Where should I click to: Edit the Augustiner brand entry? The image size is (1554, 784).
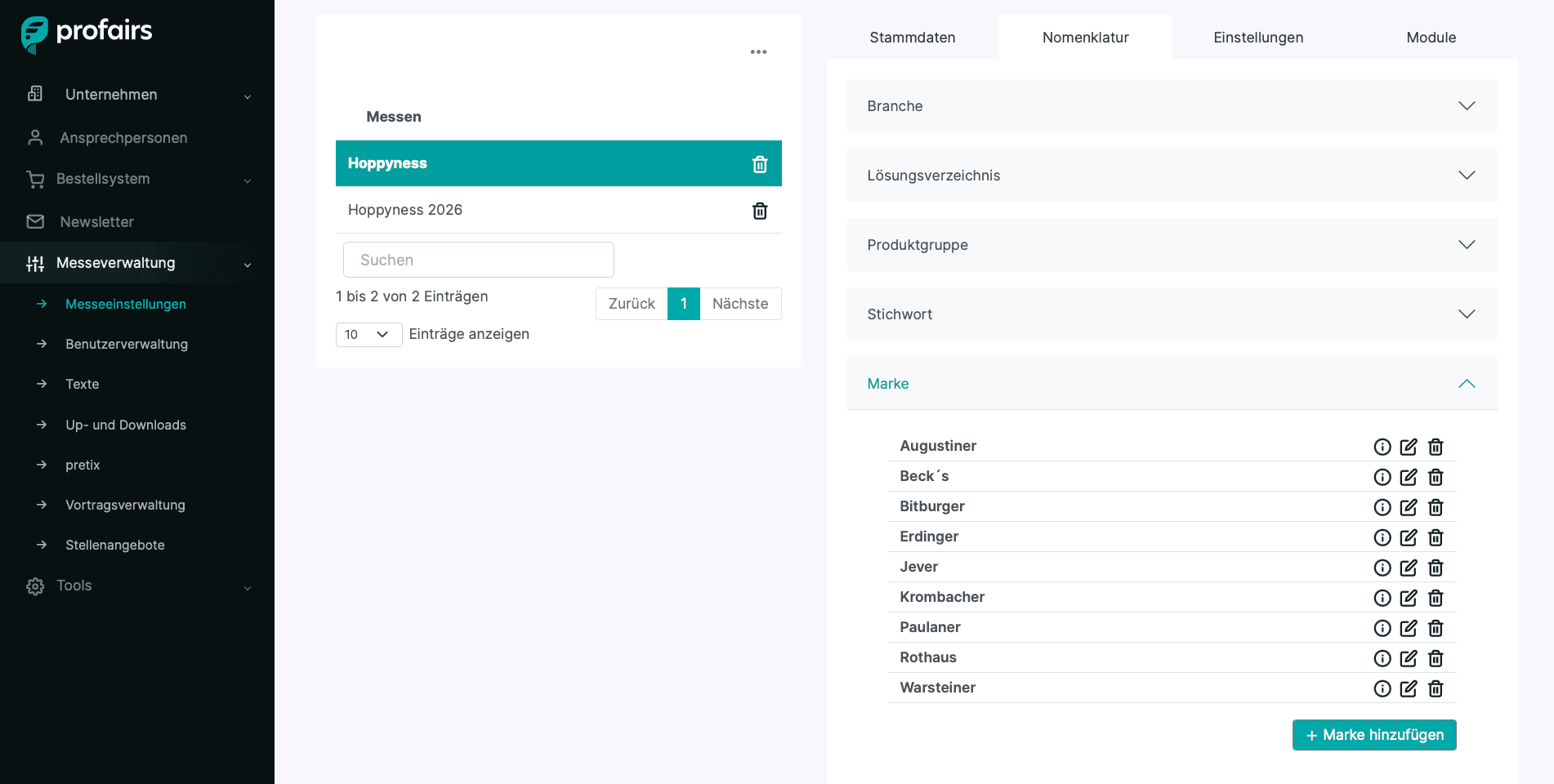[1409, 447]
